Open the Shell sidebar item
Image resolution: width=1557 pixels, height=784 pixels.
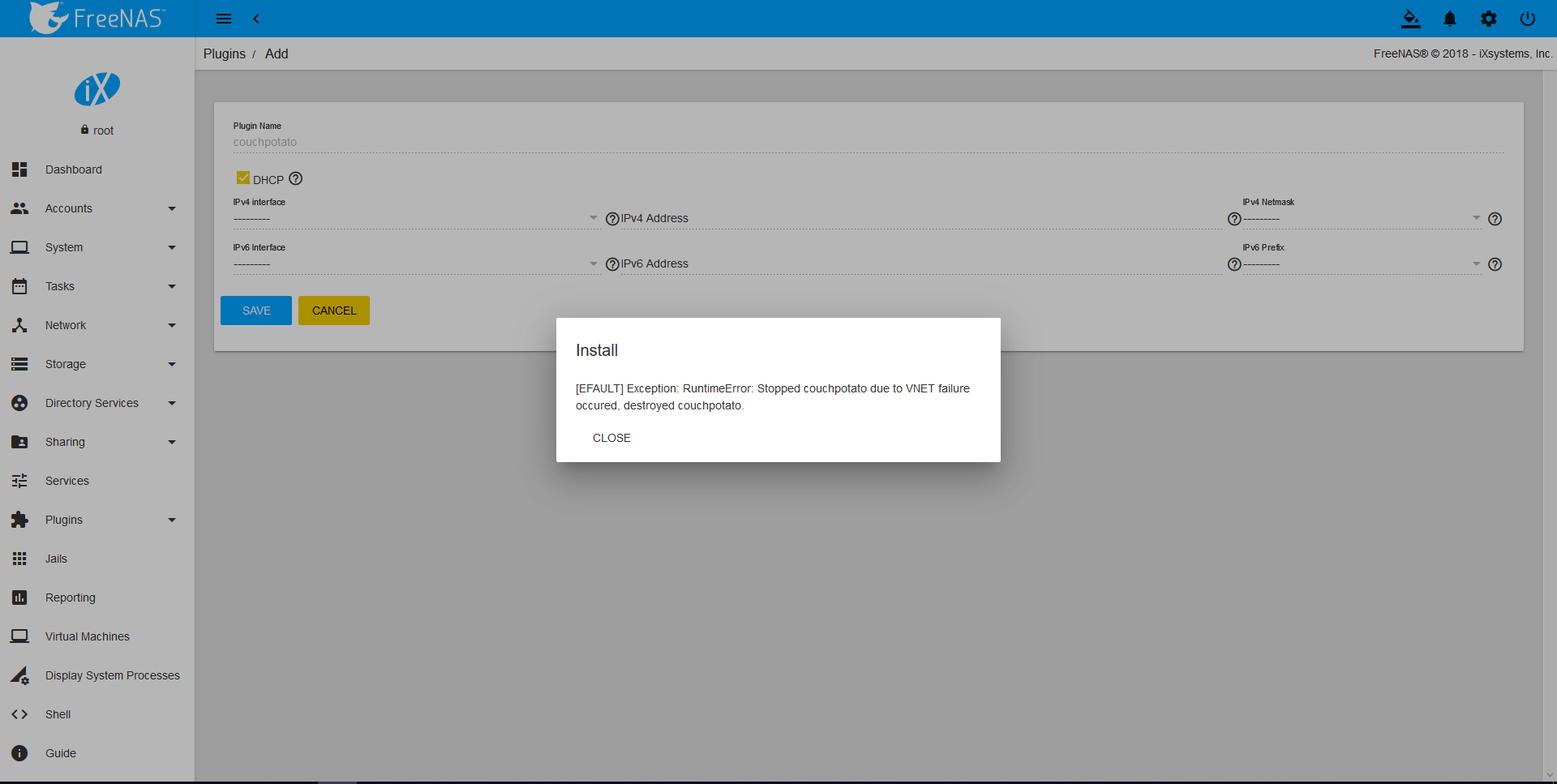point(58,714)
